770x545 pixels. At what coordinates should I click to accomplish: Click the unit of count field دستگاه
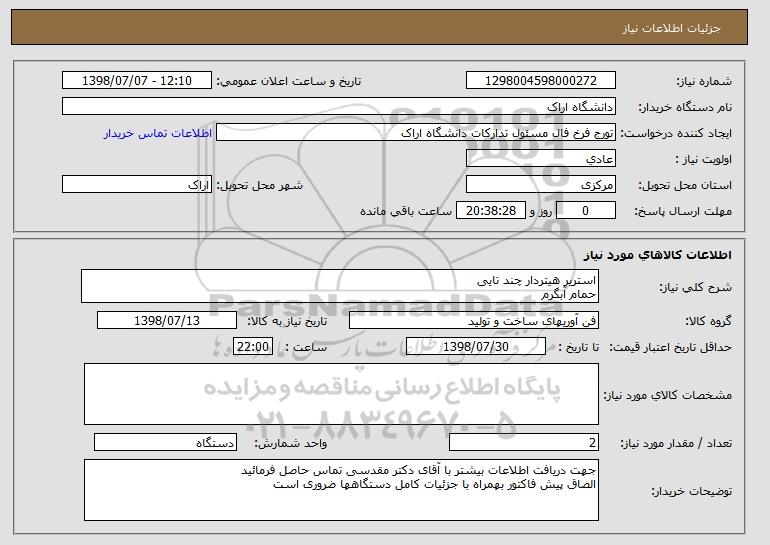point(165,442)
